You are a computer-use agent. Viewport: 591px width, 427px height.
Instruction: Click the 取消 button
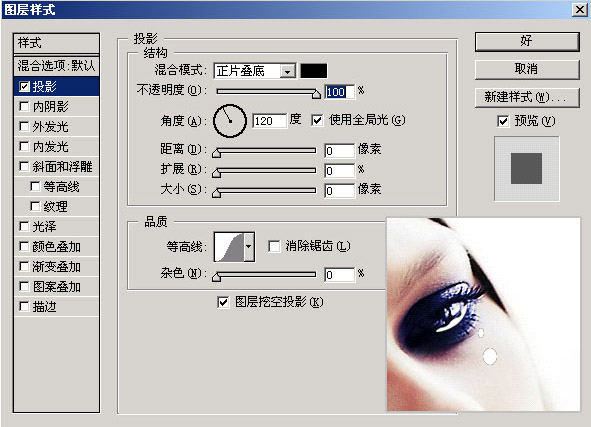(x=527, y=69)
